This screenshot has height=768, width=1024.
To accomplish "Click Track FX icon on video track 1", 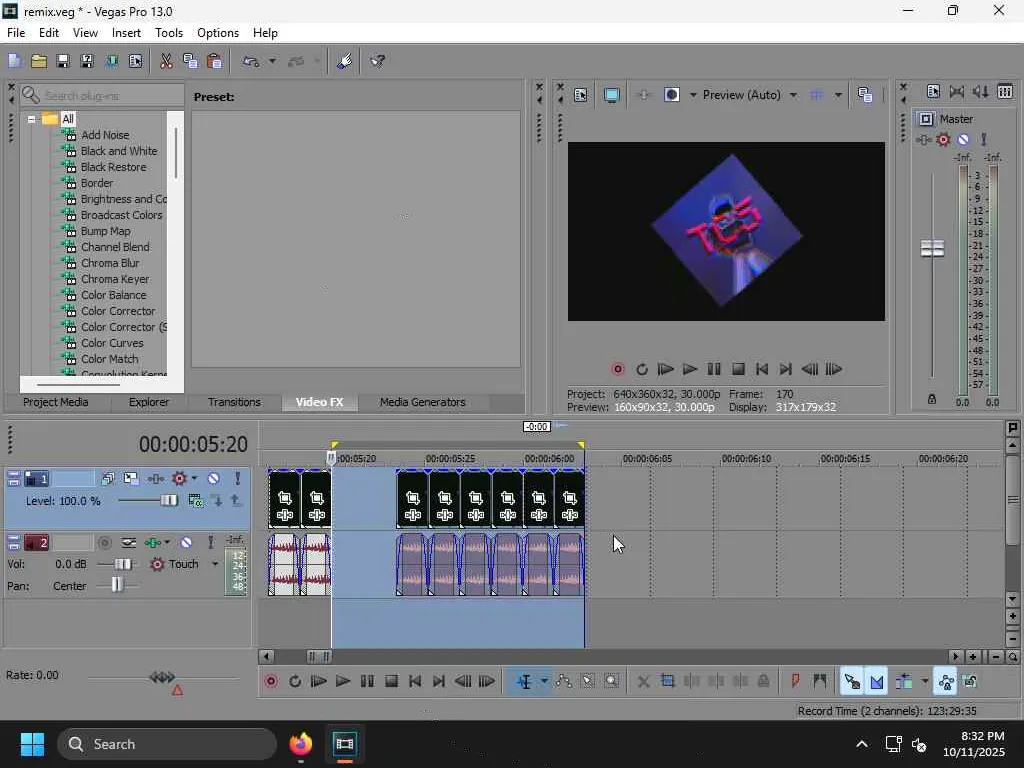I will coord(155,479).
